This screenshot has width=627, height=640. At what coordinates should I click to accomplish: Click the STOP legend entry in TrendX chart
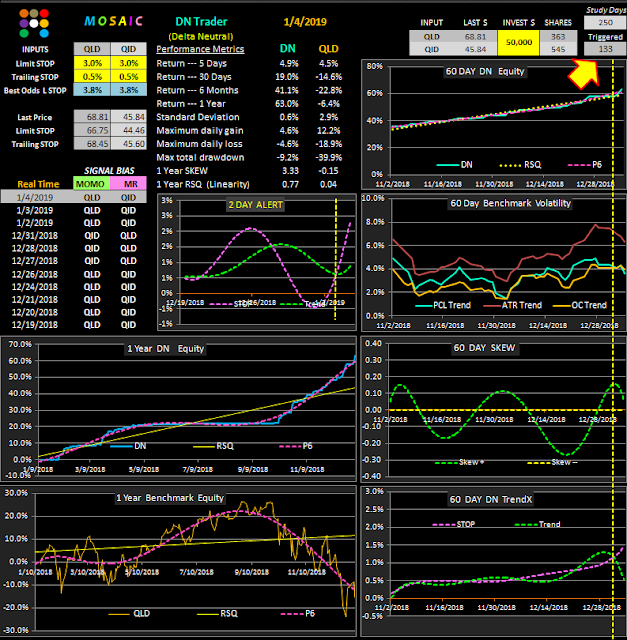454,524
